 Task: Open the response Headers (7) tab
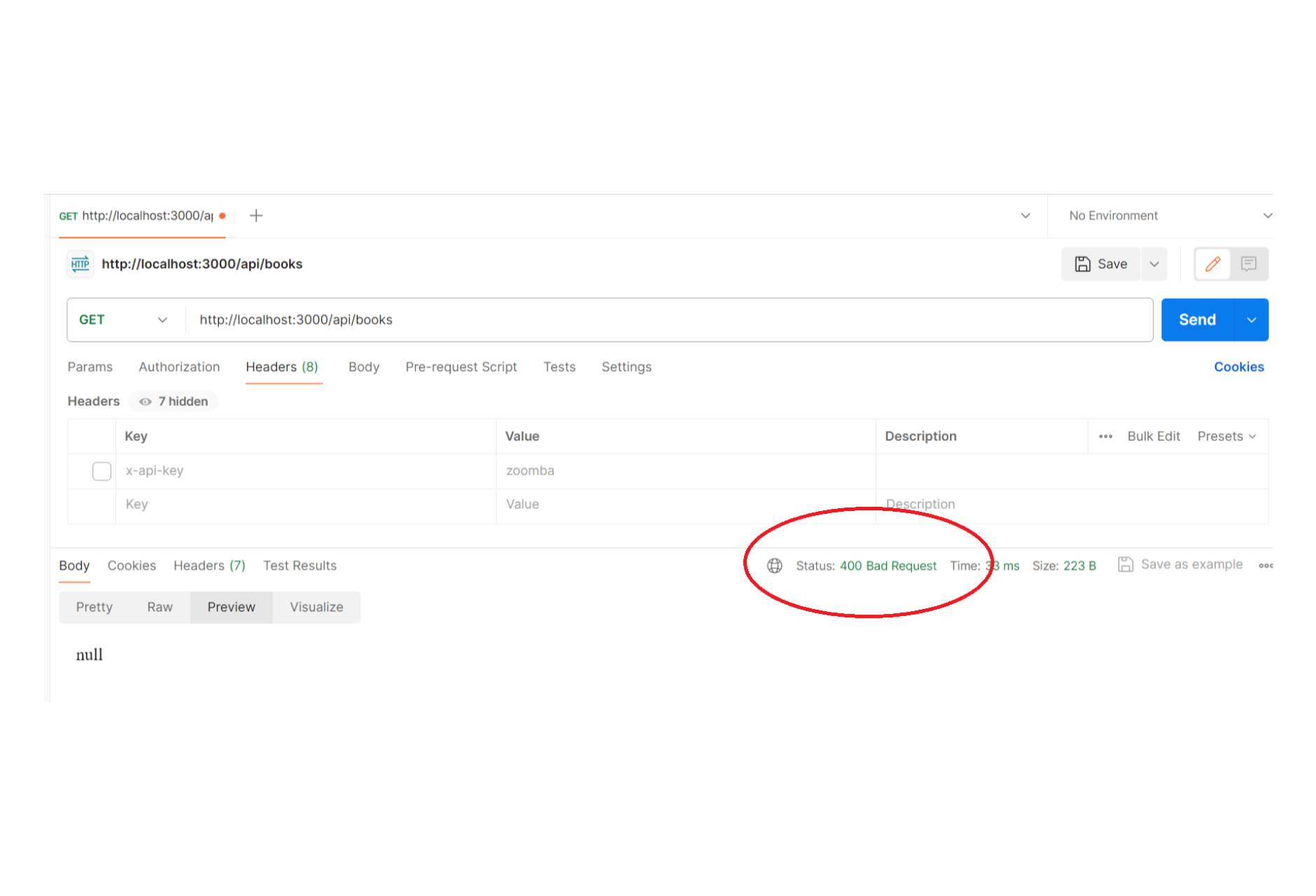pyautogui.click(x=209, y=566)
